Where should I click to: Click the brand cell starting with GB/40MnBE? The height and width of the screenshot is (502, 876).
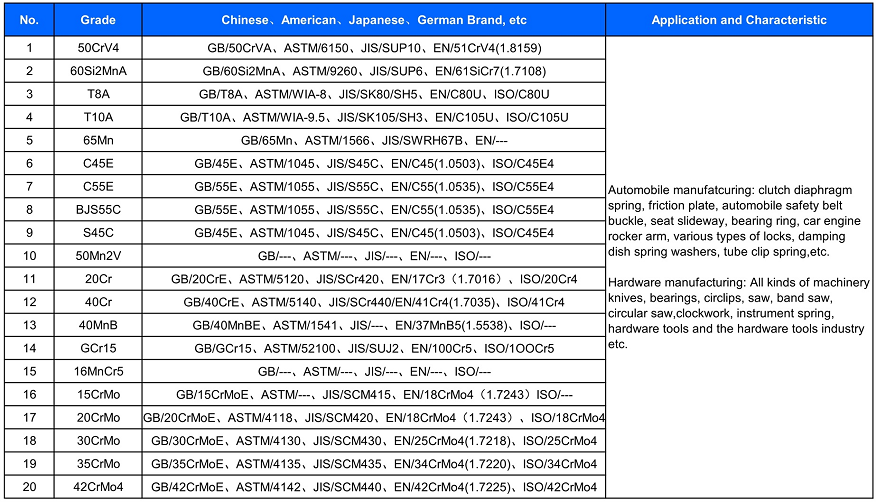point(372,325)
